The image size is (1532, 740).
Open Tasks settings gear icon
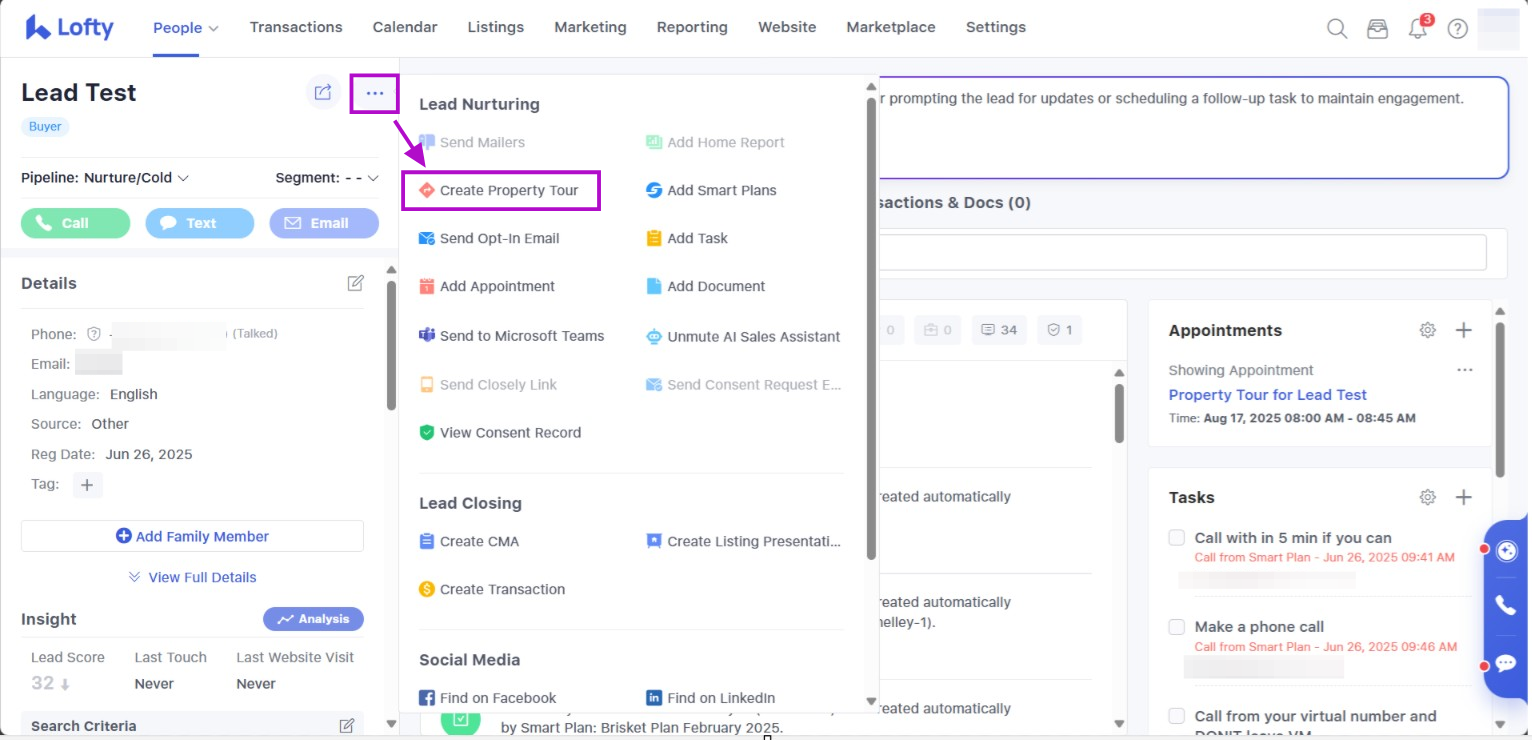point(1427,497)
